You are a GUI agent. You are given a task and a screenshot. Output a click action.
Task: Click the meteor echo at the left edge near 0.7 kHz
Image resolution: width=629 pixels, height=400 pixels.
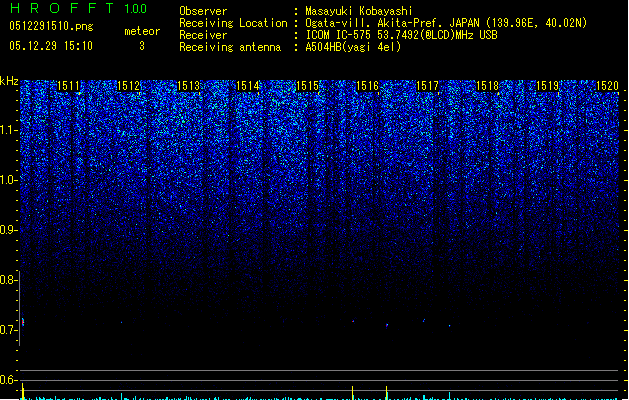click(23, 322)
